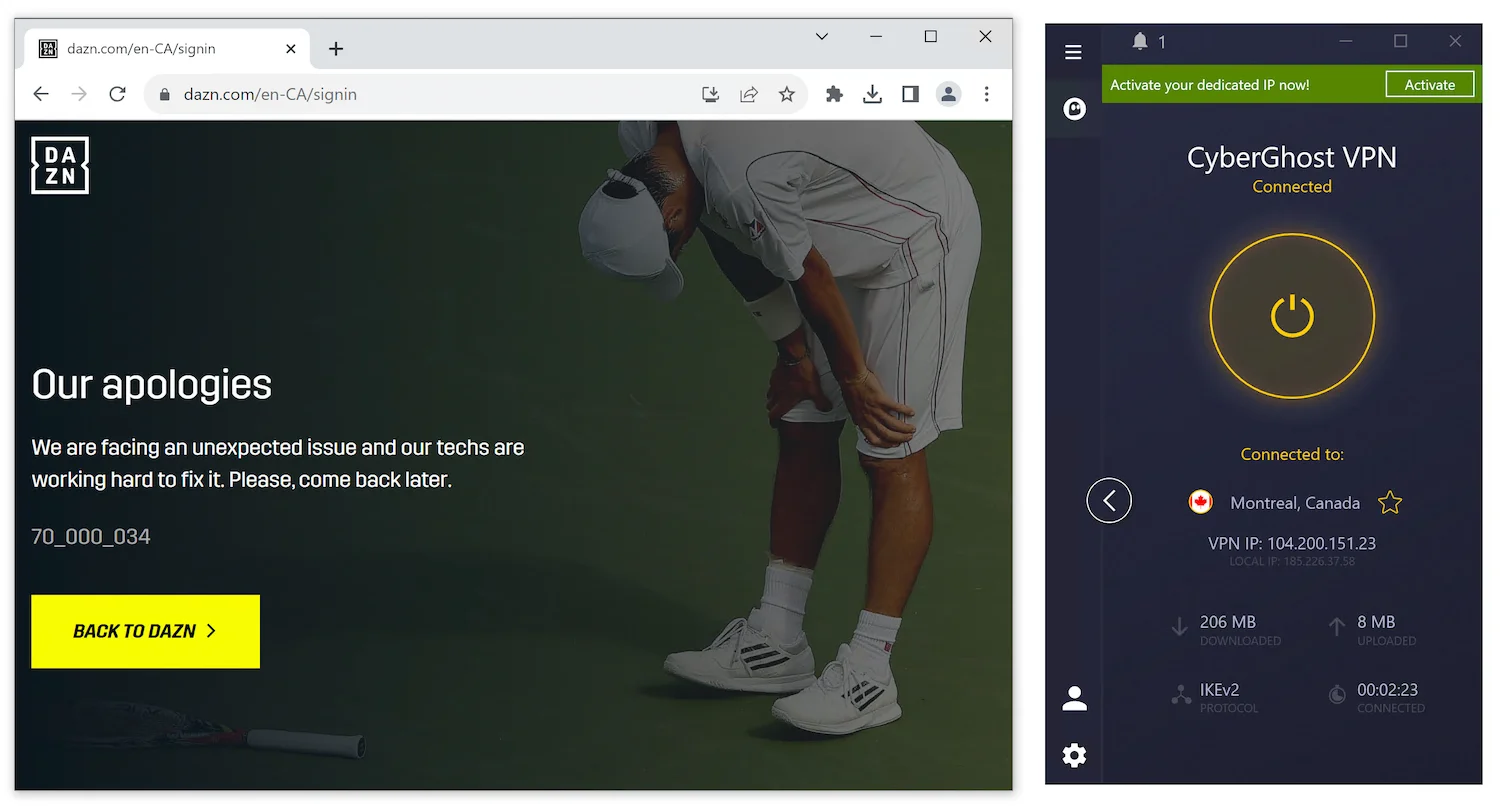Select the dazn.com/en-CA/signin tab
1500x808 pixels.
[x=165, y=48]
